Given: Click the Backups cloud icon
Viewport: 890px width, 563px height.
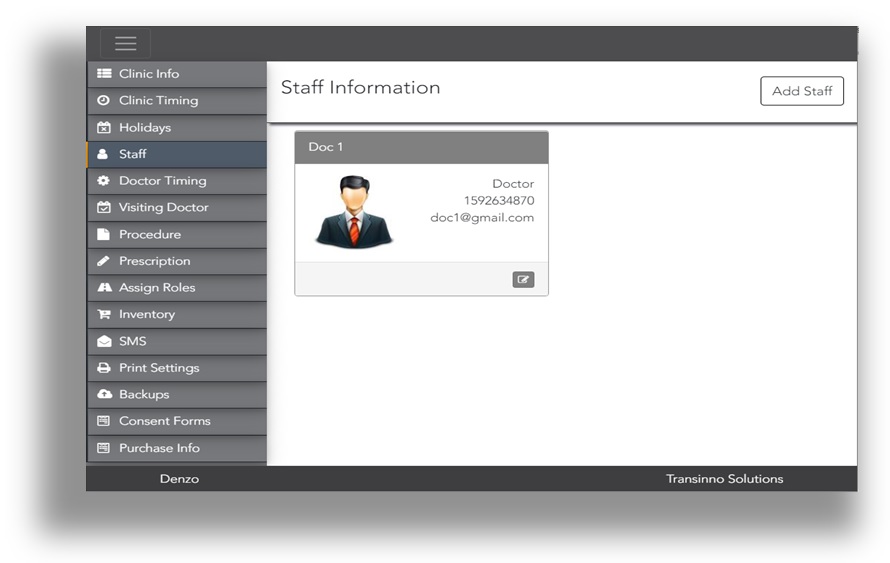Looking at the screenshot, I should [103, 395].
